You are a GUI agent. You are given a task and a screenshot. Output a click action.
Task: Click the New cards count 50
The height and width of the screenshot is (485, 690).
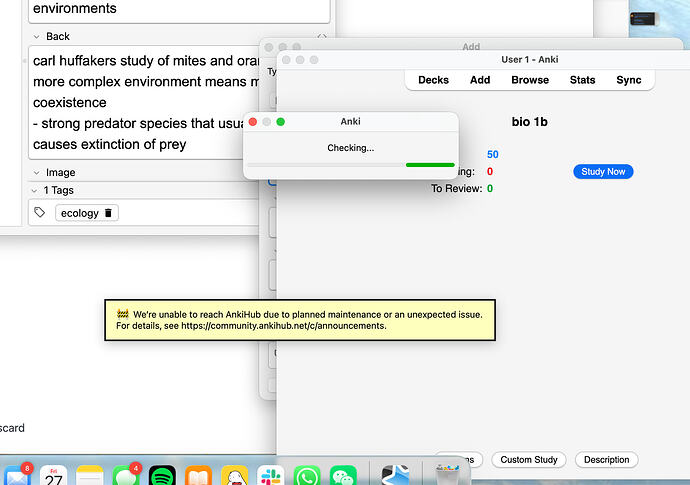click(492, 154)
